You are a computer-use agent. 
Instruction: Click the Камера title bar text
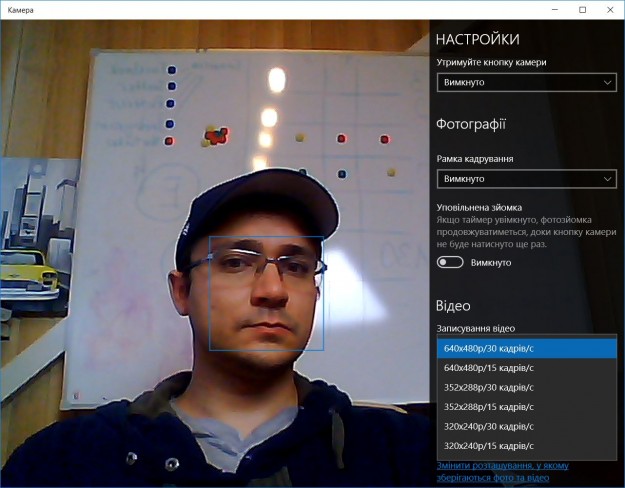[20, 9]
